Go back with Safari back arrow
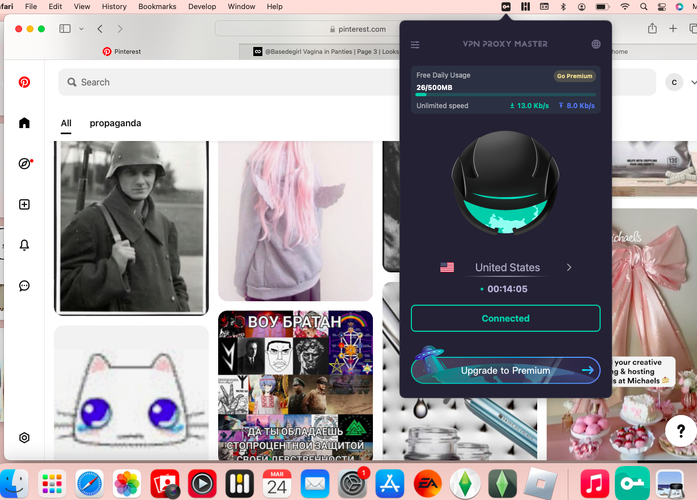This screenshot has width=697, height=500. [100, 29]
